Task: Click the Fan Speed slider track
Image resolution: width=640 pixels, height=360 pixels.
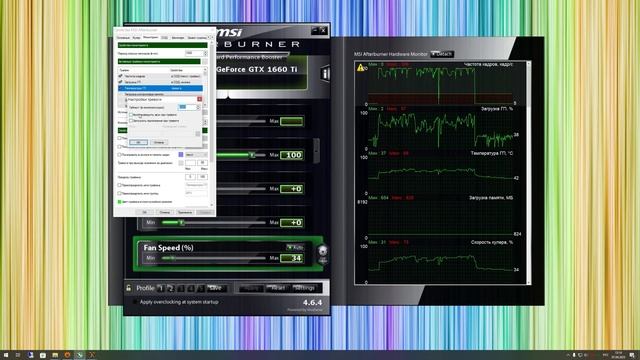Action: click(x=213, y=258)
